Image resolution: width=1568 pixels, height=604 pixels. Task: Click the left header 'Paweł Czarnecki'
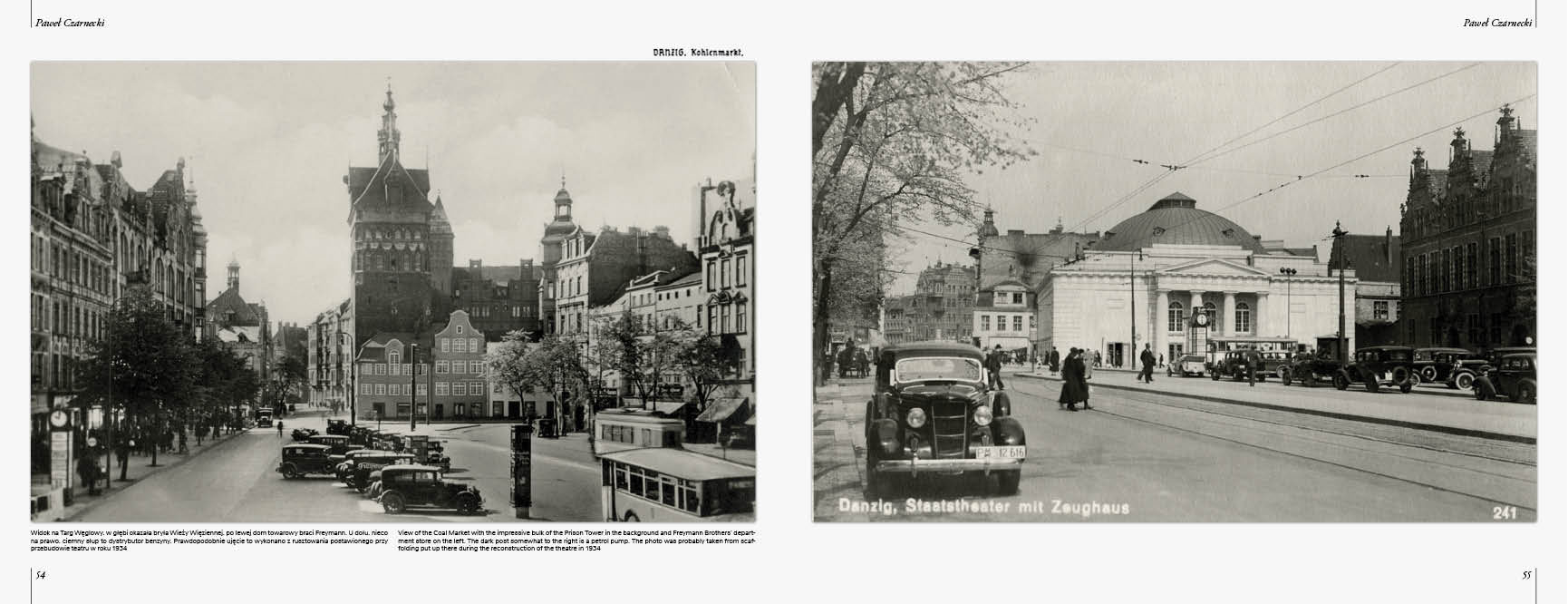(70, 23)
